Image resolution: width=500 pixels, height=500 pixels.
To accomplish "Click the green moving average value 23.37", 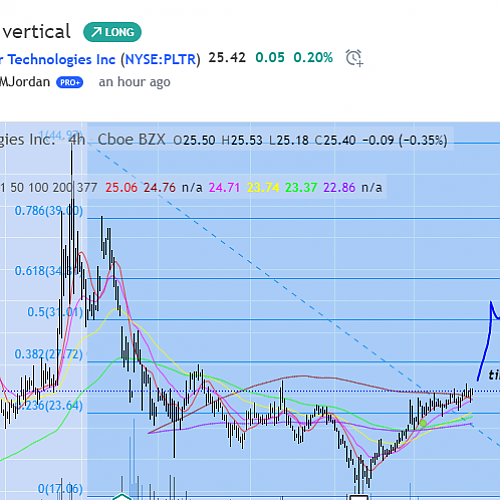I will click(x=301, y=188).
